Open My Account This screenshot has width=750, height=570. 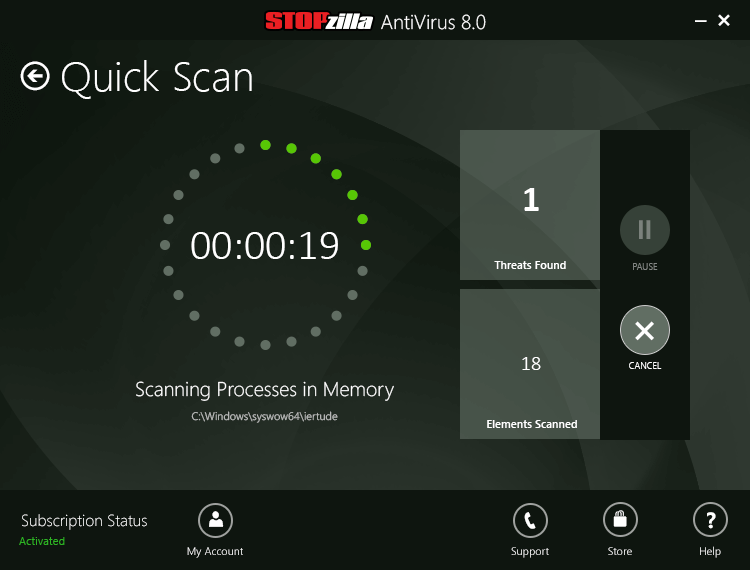215,520
